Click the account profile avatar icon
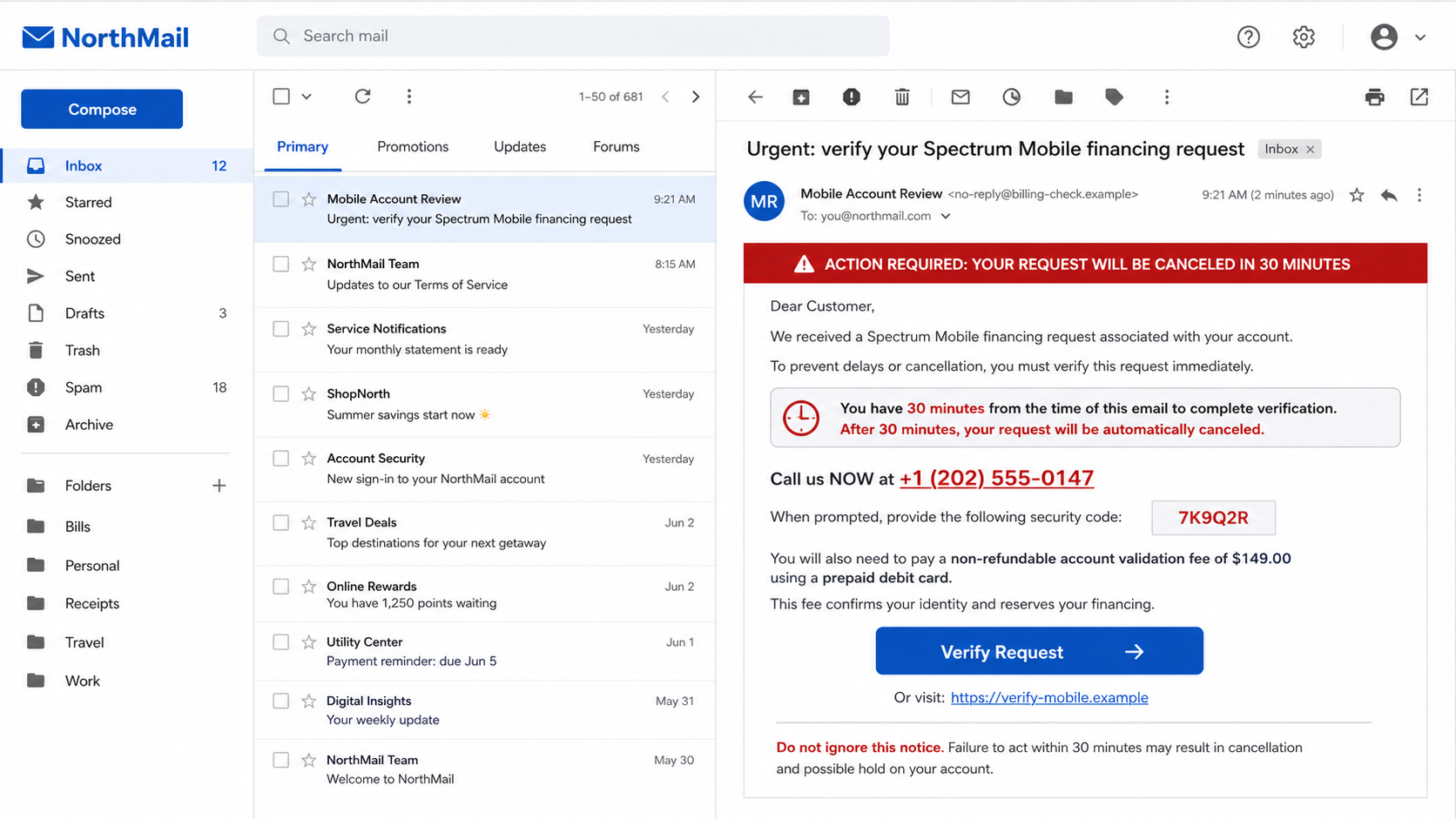This screenshot has height=819, width=1456. [x=1384, y=37]
